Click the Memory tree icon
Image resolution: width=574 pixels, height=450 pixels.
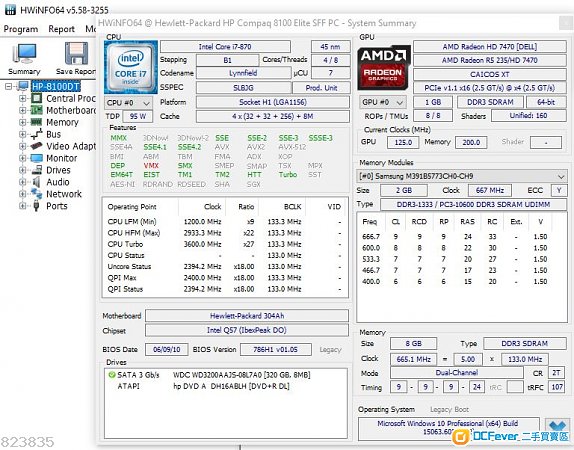coord(36,122)
